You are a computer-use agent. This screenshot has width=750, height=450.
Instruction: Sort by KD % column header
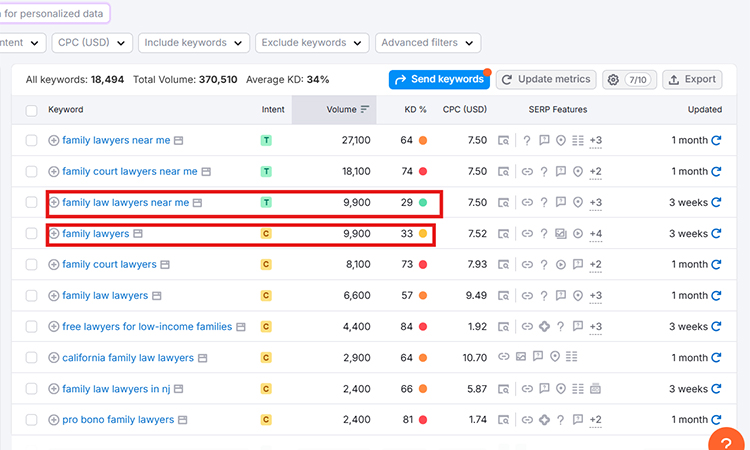[415, 109]
